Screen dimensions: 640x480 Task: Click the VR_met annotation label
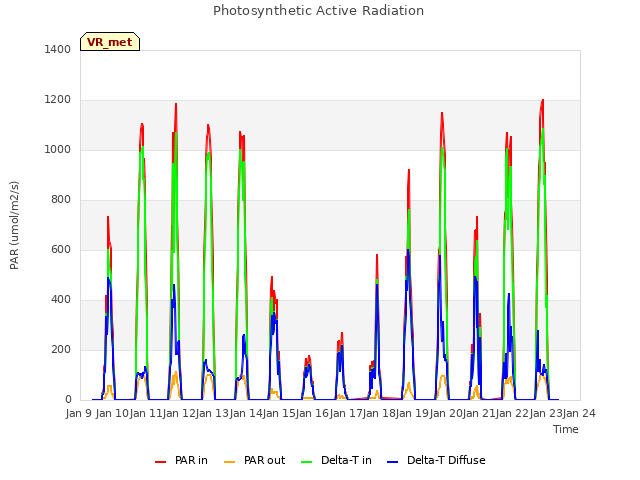110,42
